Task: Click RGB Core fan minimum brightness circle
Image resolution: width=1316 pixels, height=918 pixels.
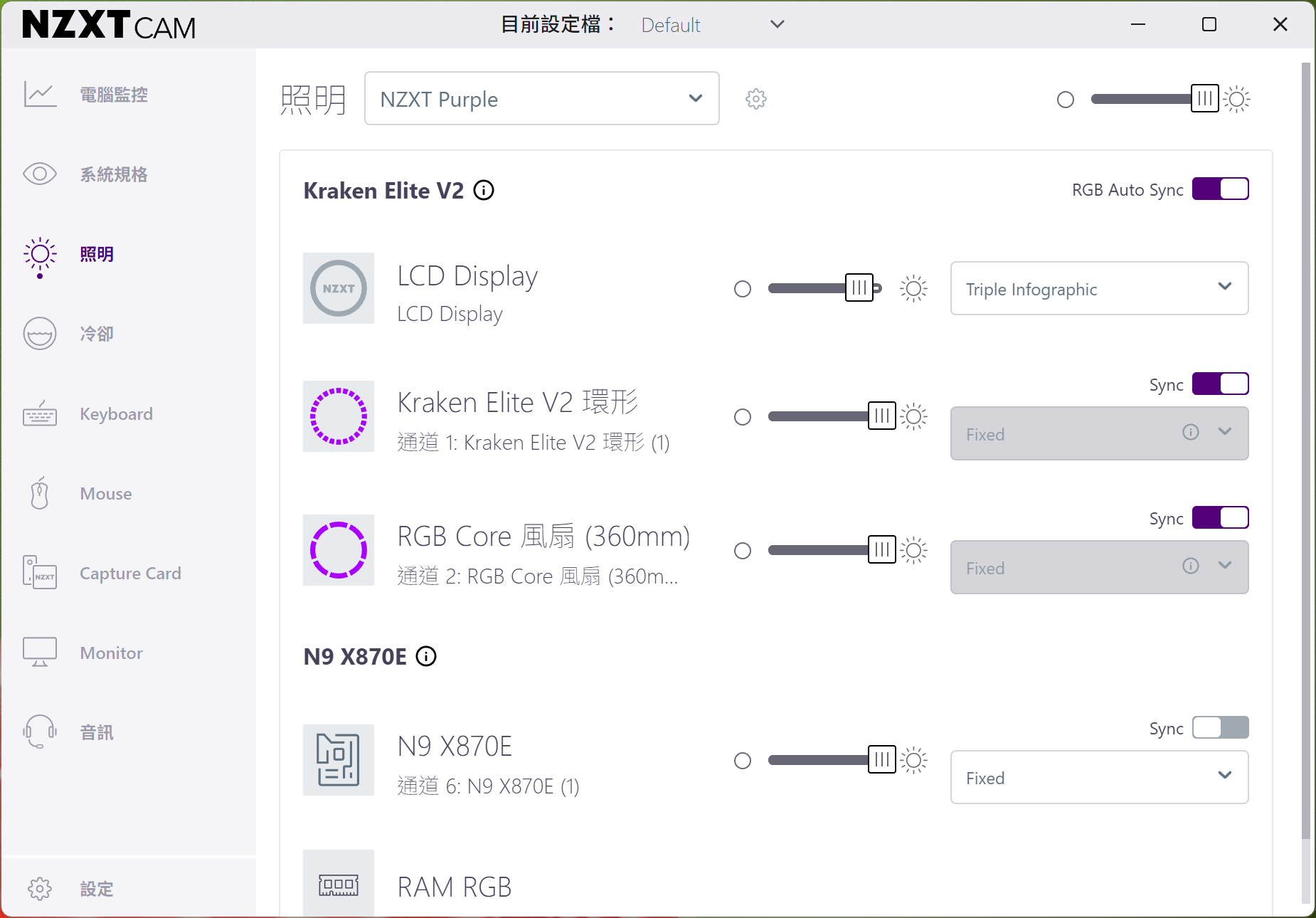Action: click(x=743, y=551)
